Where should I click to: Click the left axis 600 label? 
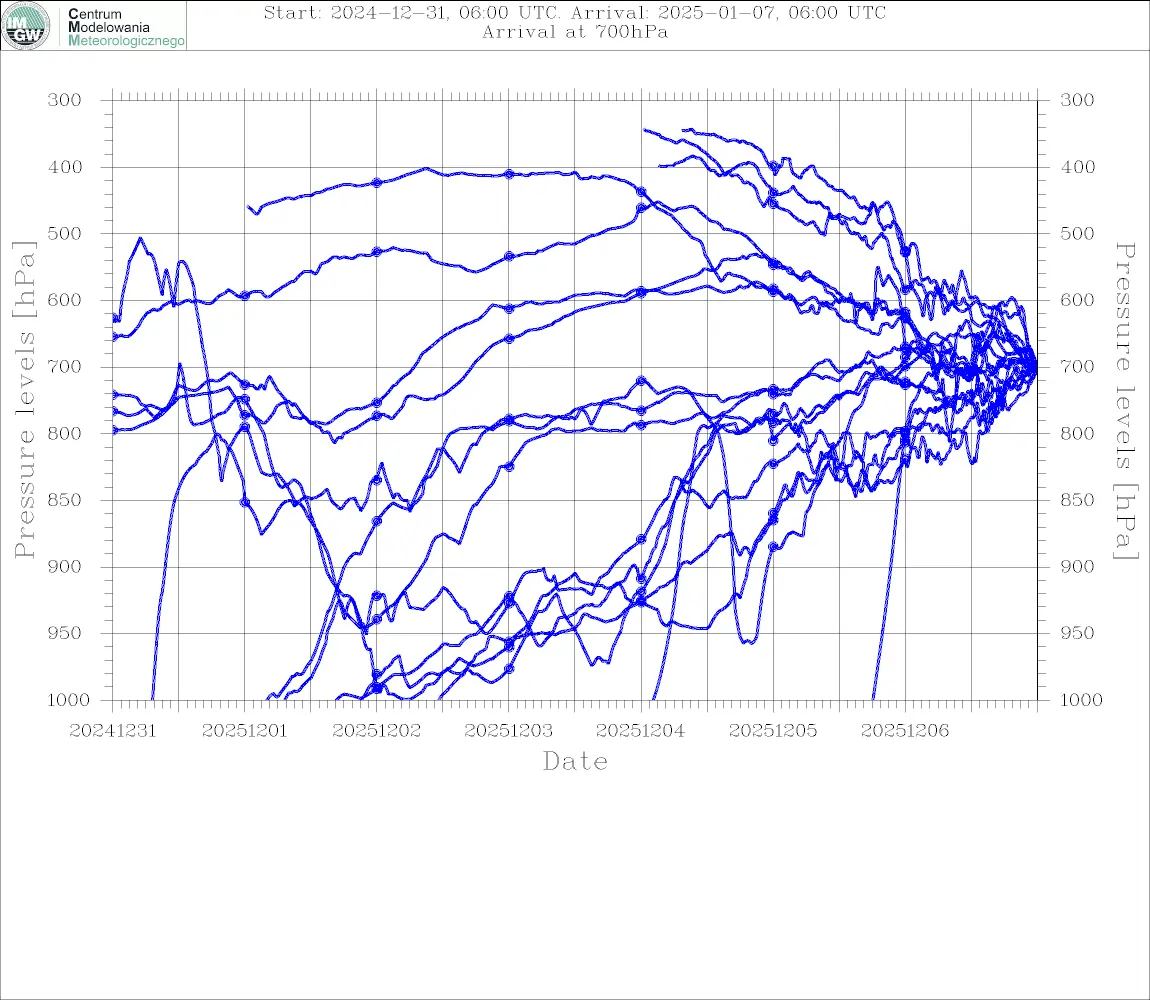pyautogui.click(x=65, y=300)
